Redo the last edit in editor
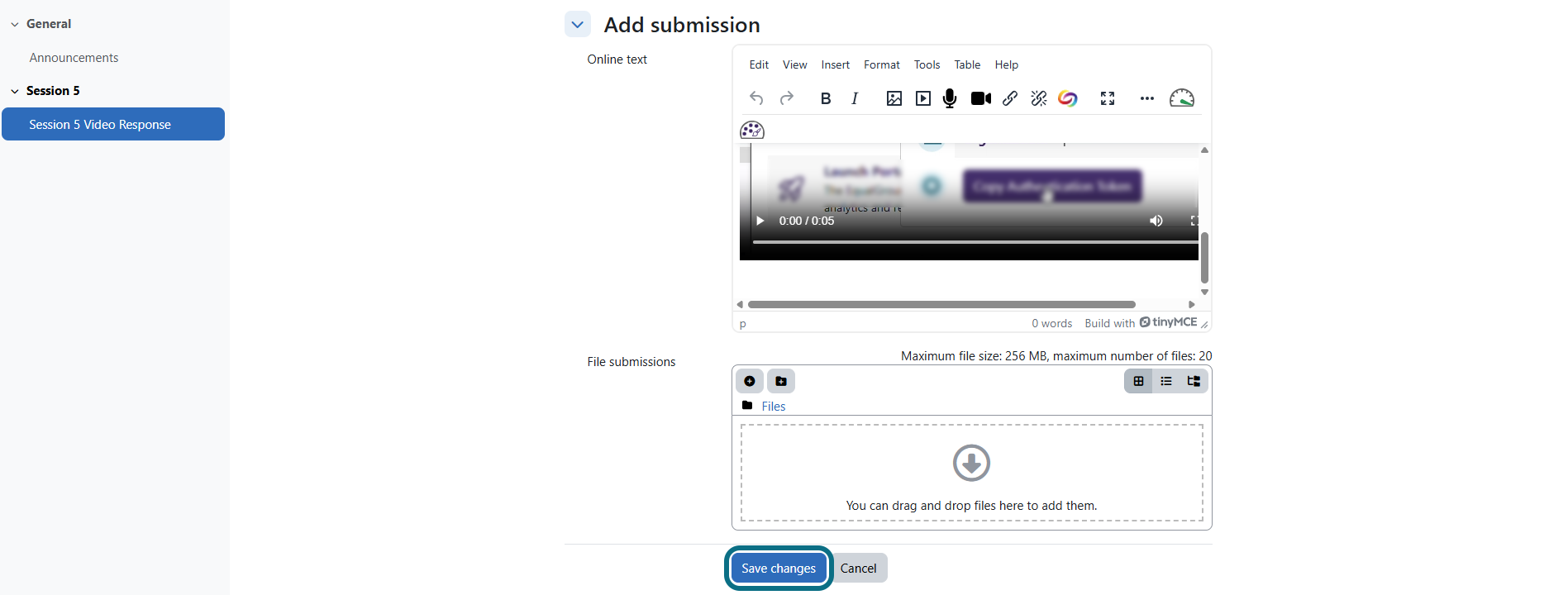Screen dimensions: 1568x595 (x=787, y=98)
